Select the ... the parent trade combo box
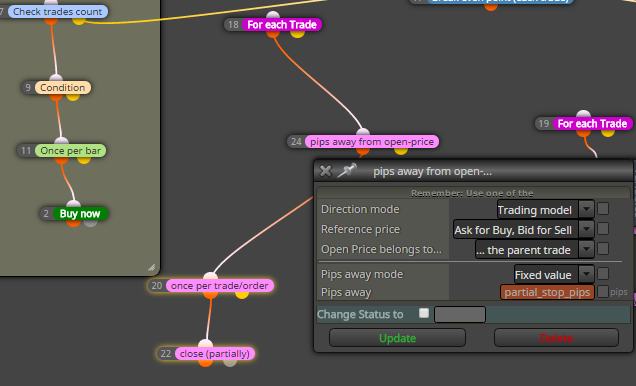This screenshot has height=386, width=636. click(x=535, y=249)
